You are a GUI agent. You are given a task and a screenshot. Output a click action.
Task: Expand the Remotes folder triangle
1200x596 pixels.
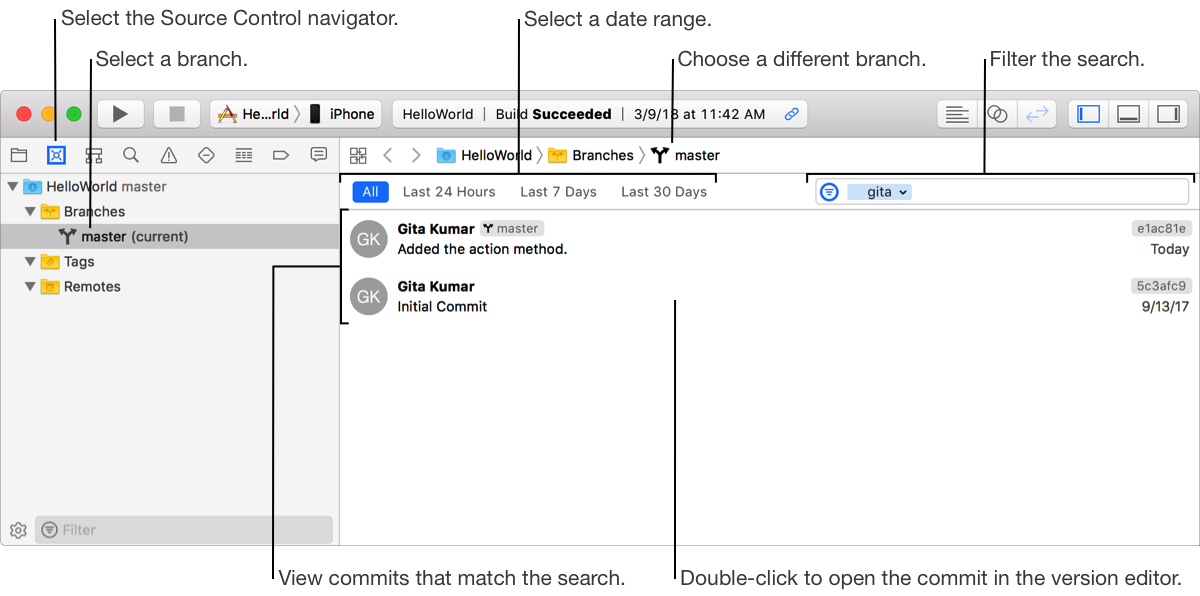pos(30,286)
